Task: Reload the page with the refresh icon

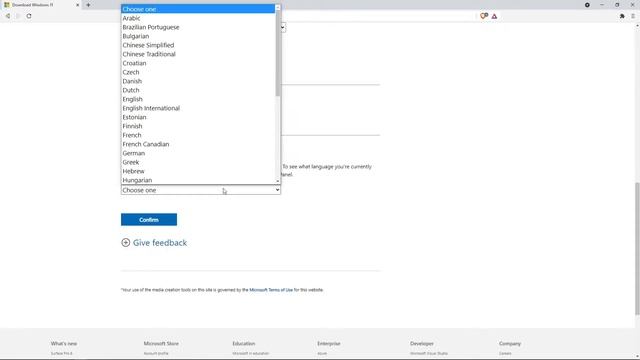Action: tap(29, 16)
